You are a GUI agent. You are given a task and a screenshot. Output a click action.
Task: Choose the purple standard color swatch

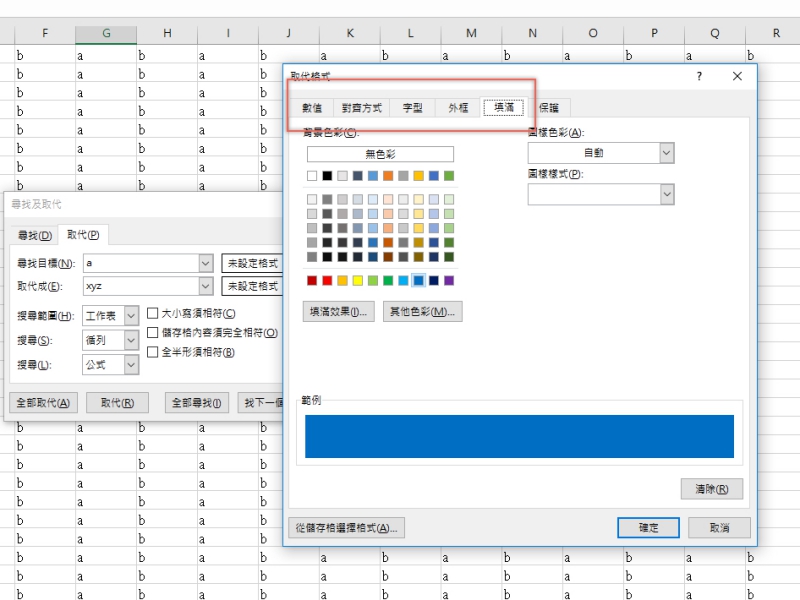[448, 281]
